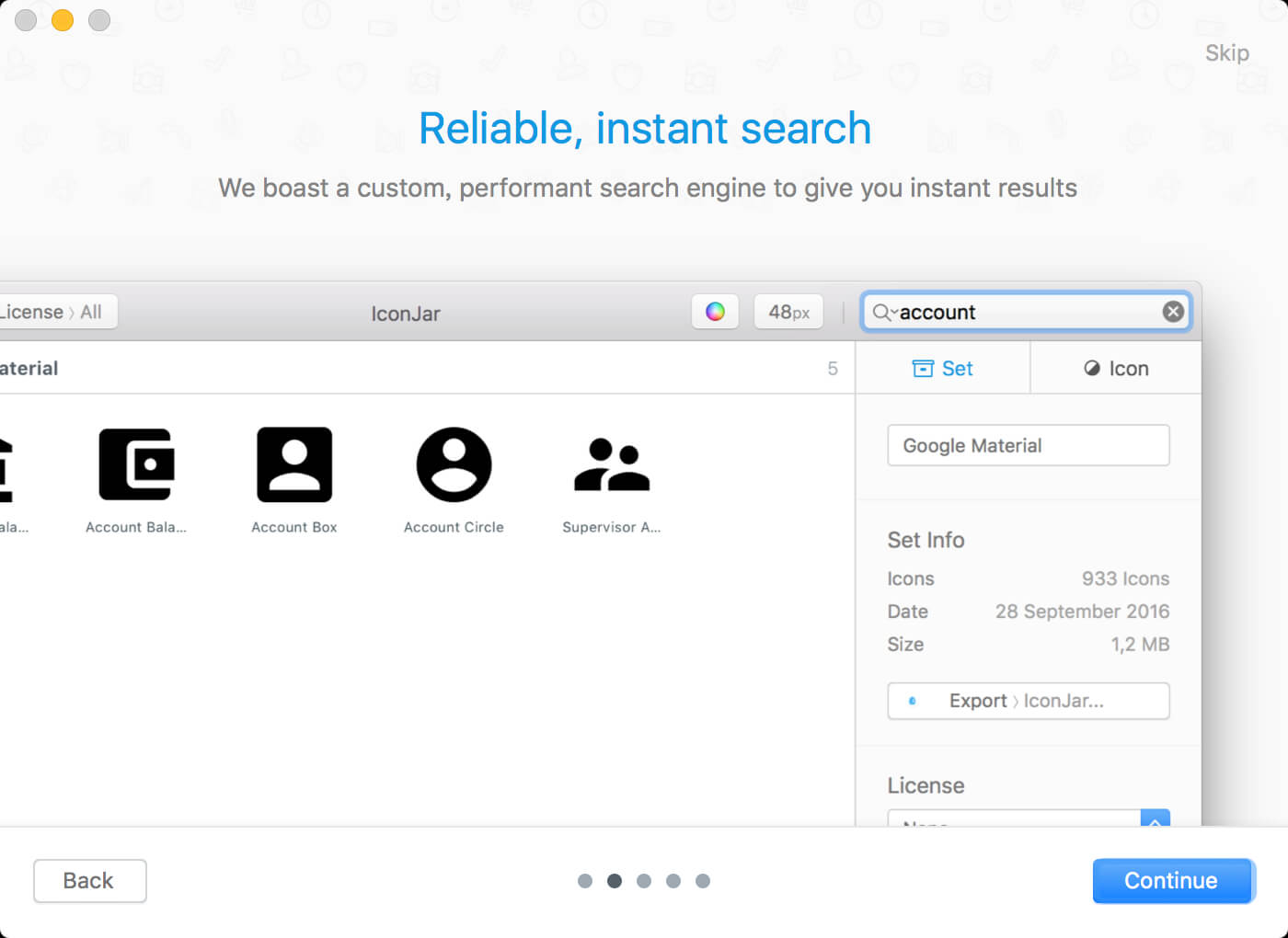This screenshot has width=1288, height=938.
Task: Select the Account Balance Wallet icon
Action: pyautogui.click(x=136, y=464)
